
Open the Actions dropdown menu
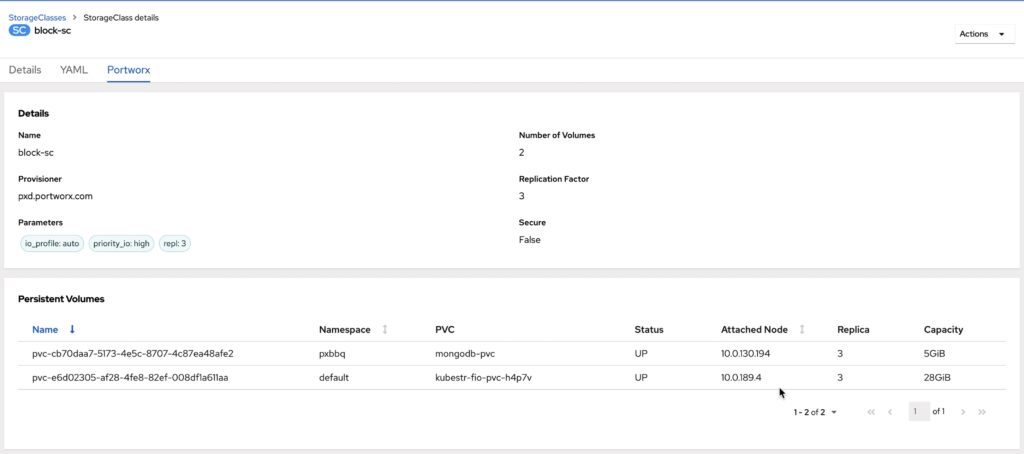[x=982, y=34]
